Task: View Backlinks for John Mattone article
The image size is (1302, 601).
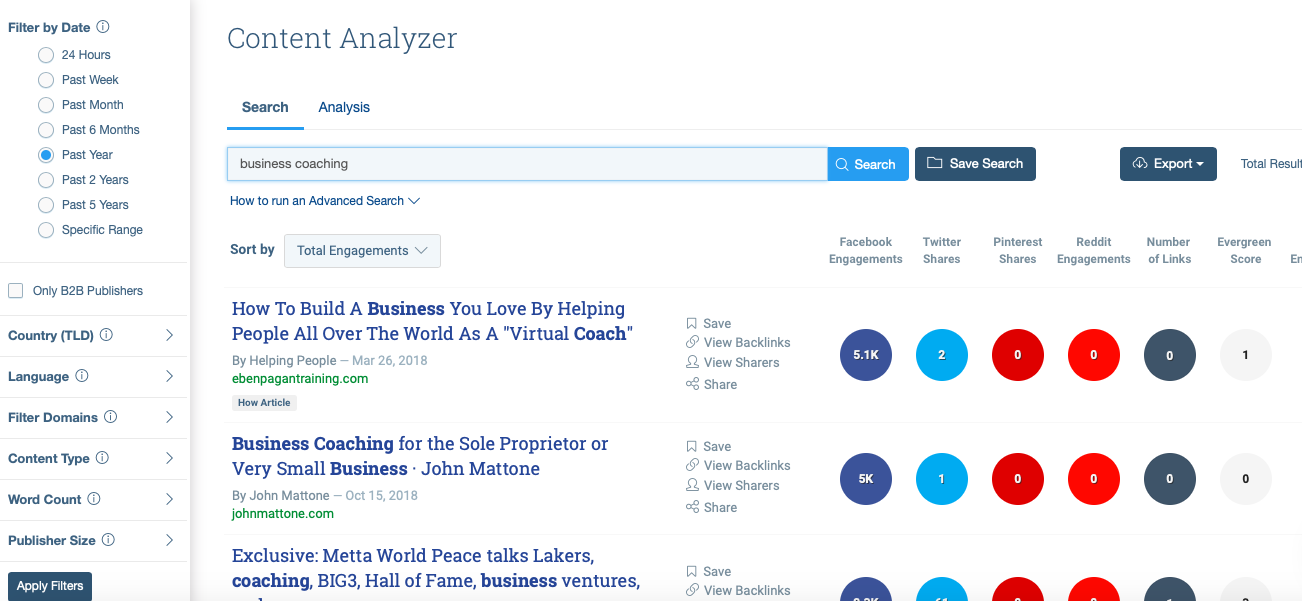Action: (738, 465)
